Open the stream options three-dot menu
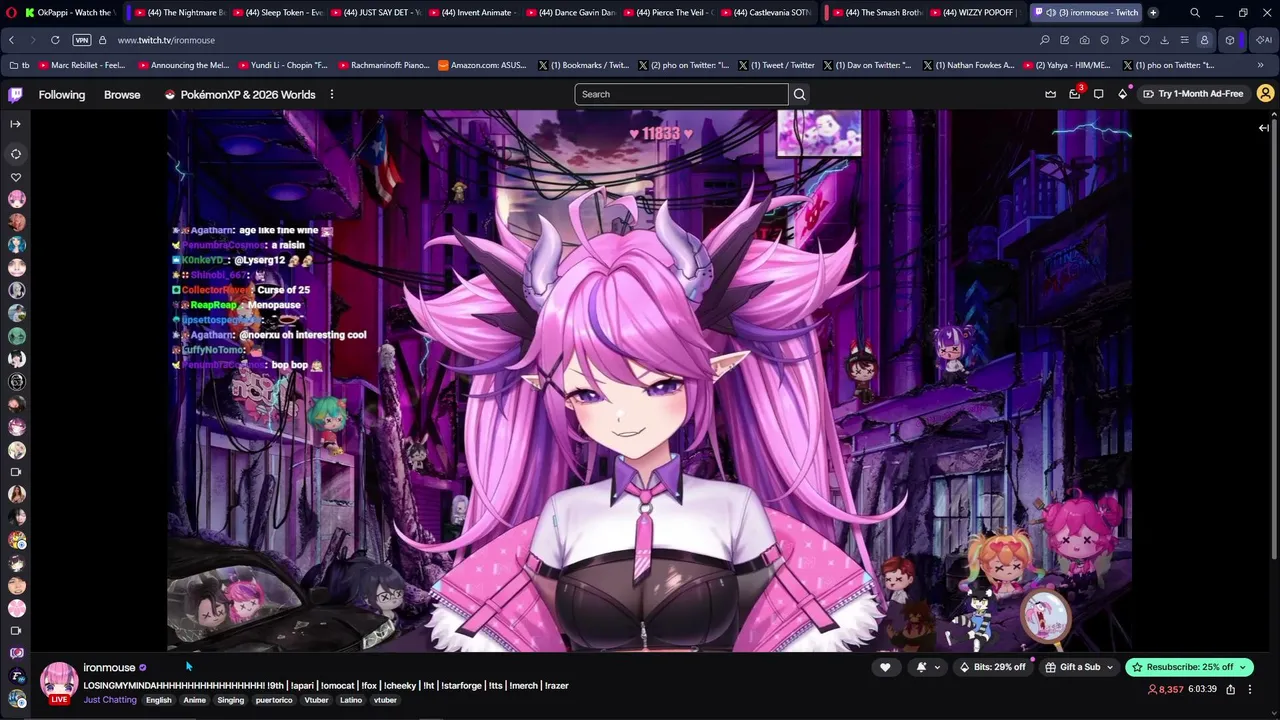This screenshot has width=1280, height=720. 1249,689
